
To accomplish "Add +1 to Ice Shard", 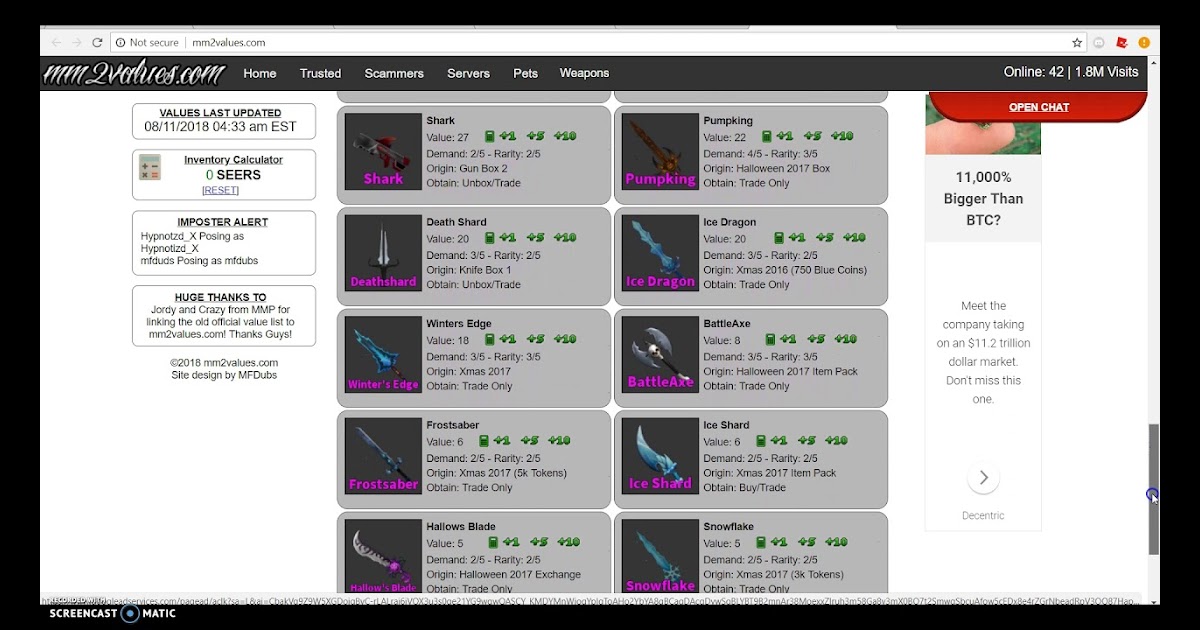I will pyautogui.click(x=779, y=441).
